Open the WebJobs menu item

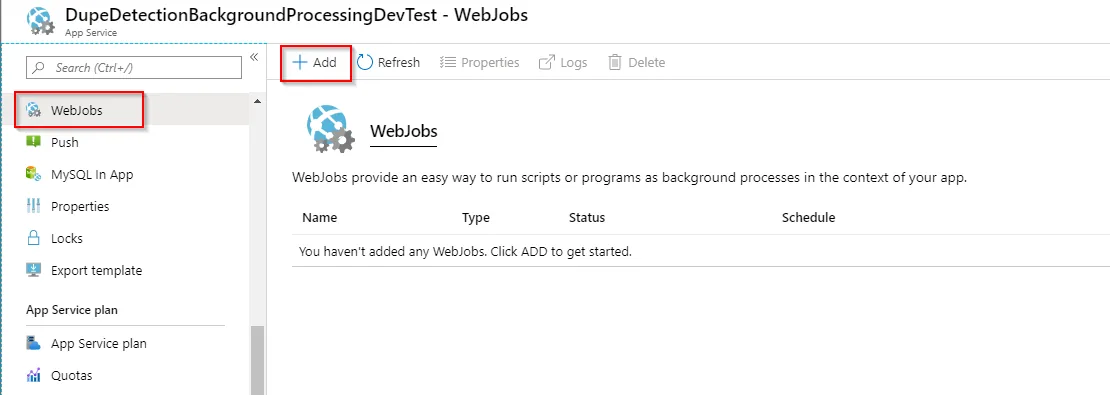[125, 110]
